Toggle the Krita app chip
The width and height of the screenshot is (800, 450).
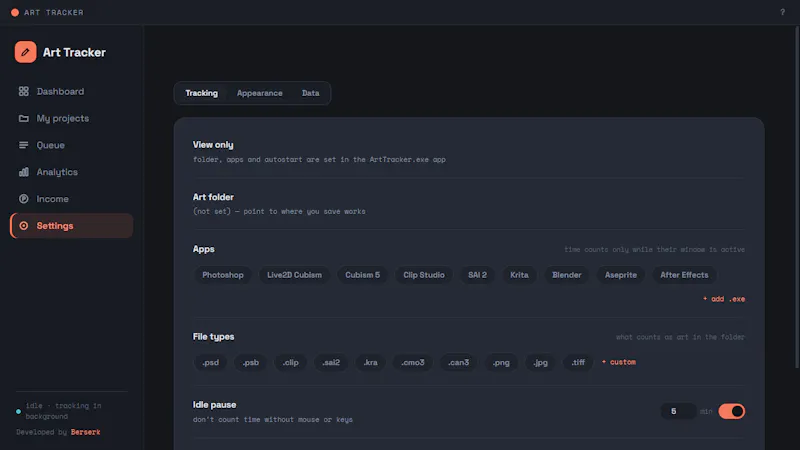point(519,275)
